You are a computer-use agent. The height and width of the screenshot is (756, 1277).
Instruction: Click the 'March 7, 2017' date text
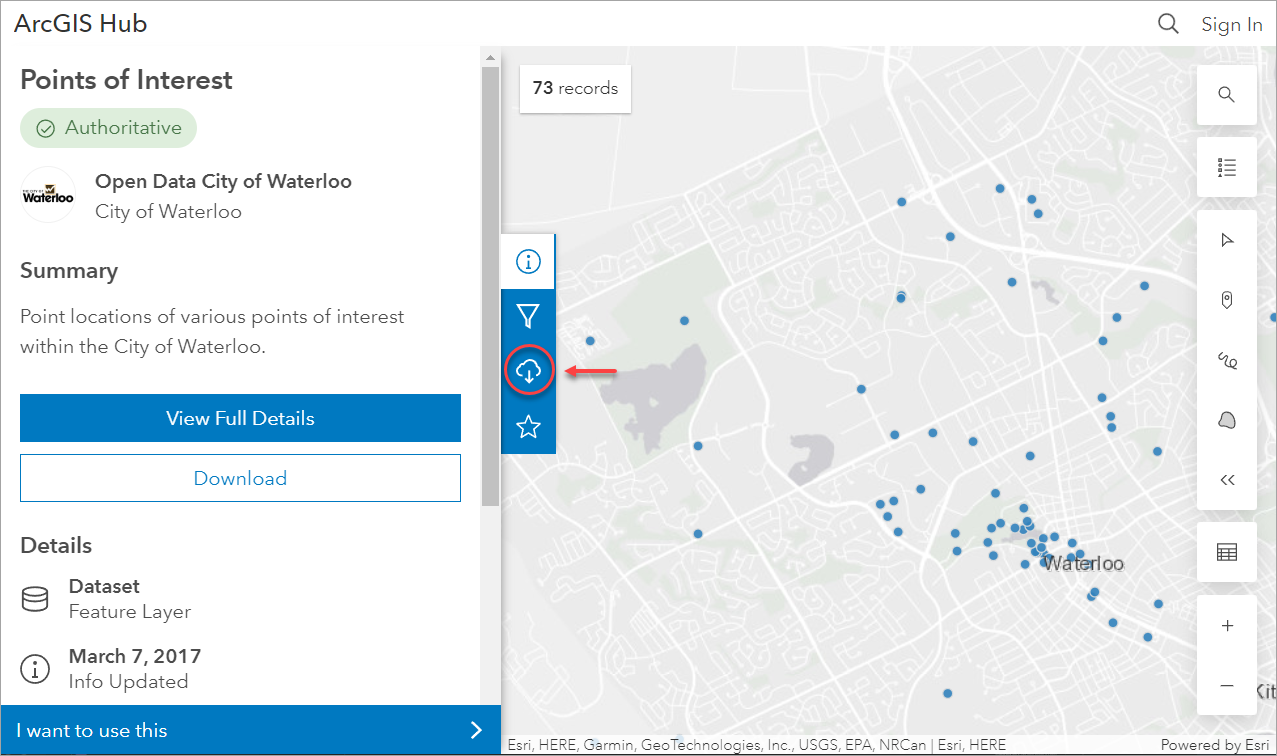coord(135,656)
